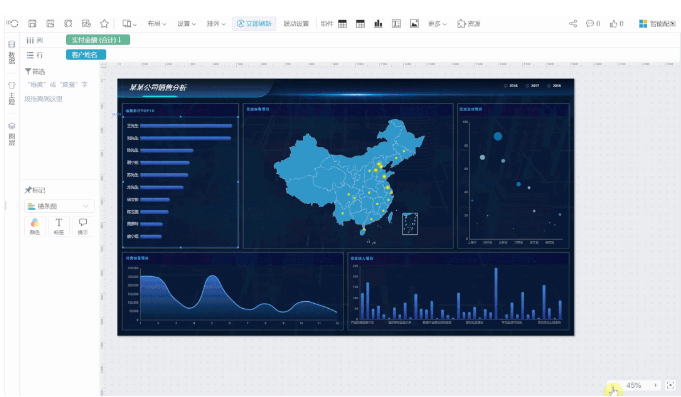681x397 pixels.
Task: Click the second save-as icon in the toolbar
Action: pyautogui.click(x=50, y=23)
